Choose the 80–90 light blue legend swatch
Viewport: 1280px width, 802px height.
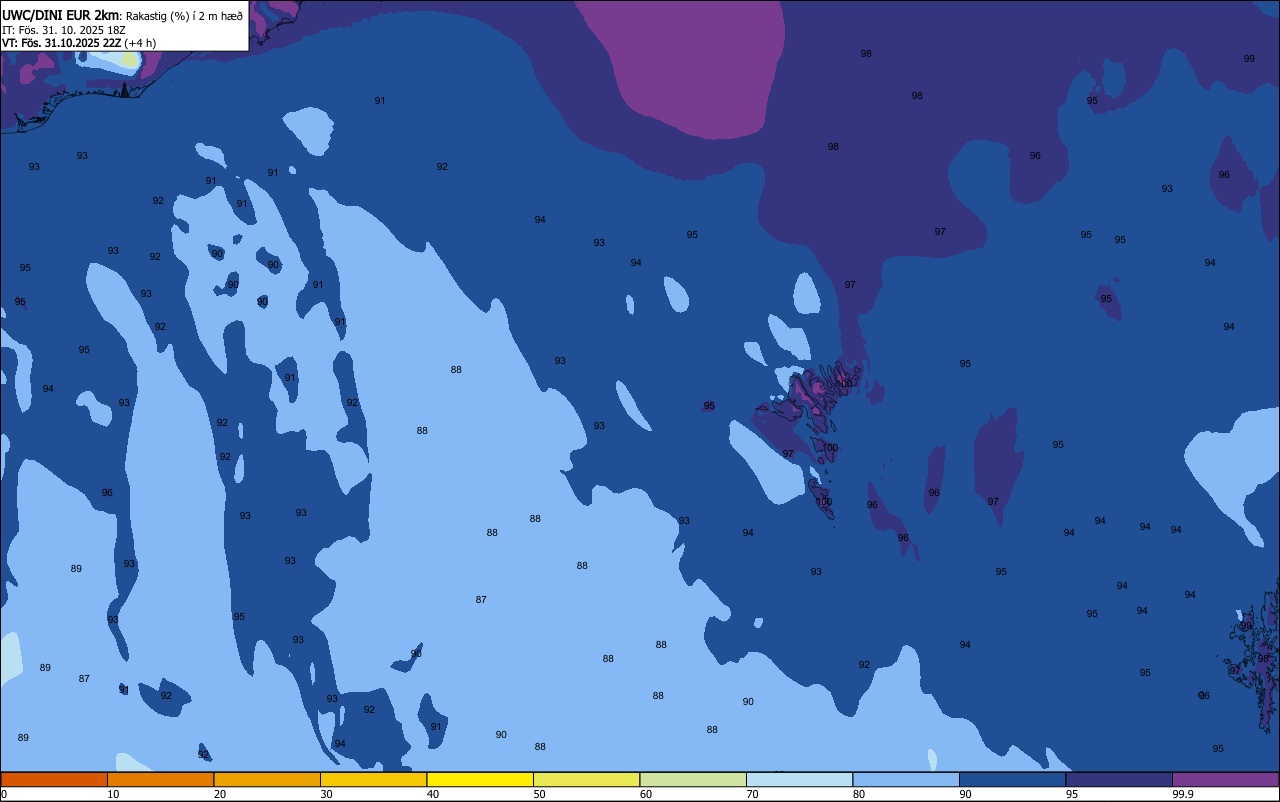point(906,779)
